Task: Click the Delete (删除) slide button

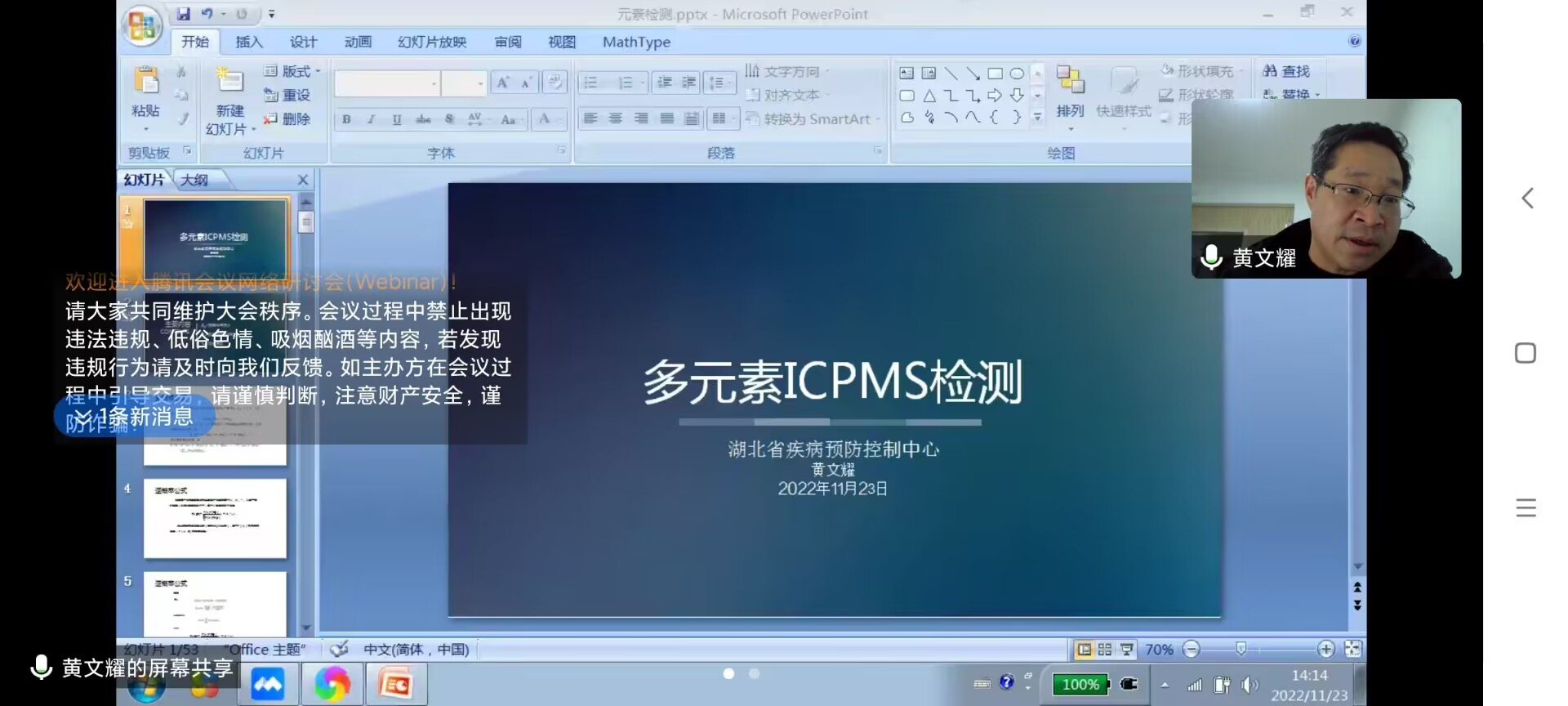Action: pyautogui.click(x=287, y=119)
